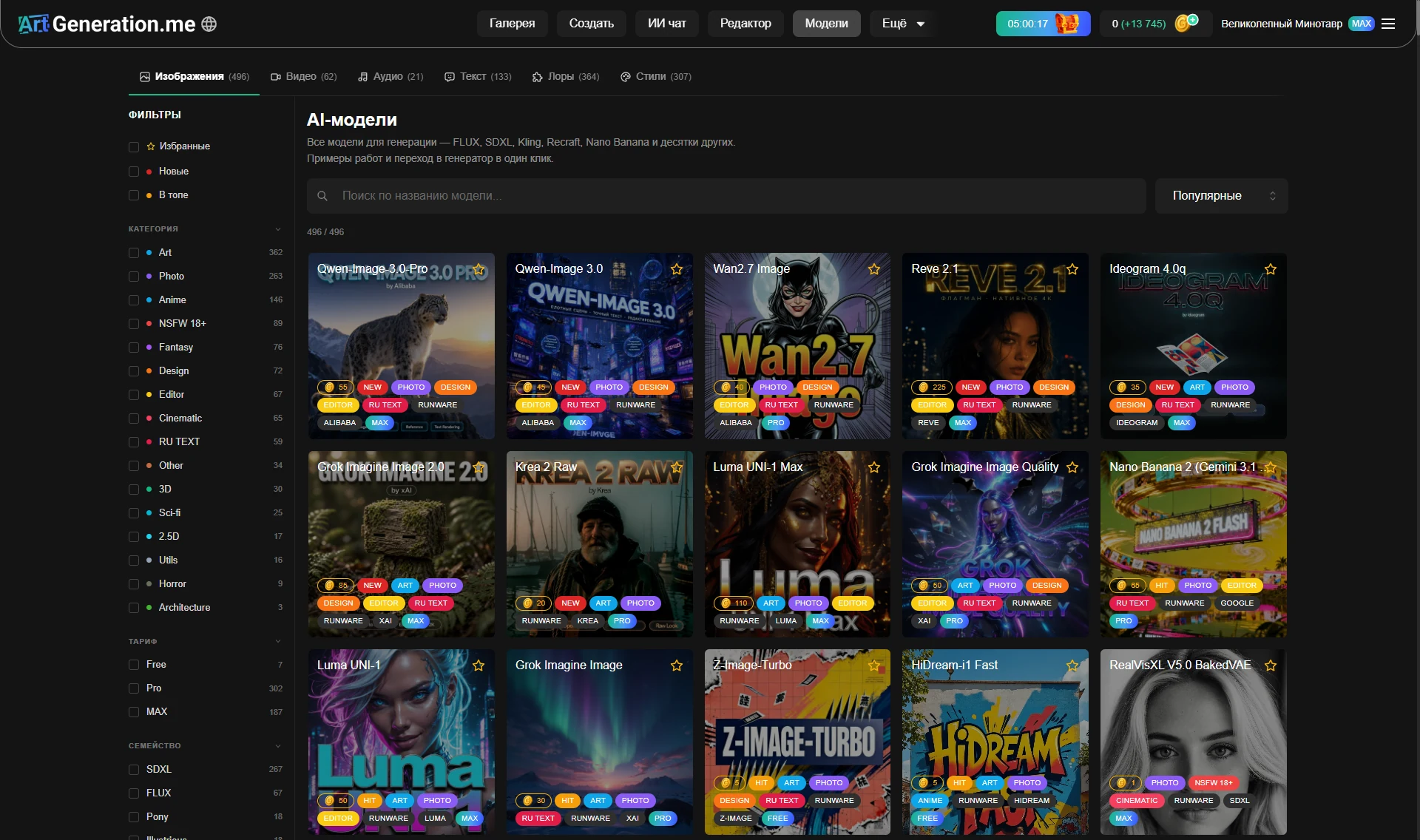
Task: Favorite Z-Image-Turbo with star
Action: tap(874, 665)
